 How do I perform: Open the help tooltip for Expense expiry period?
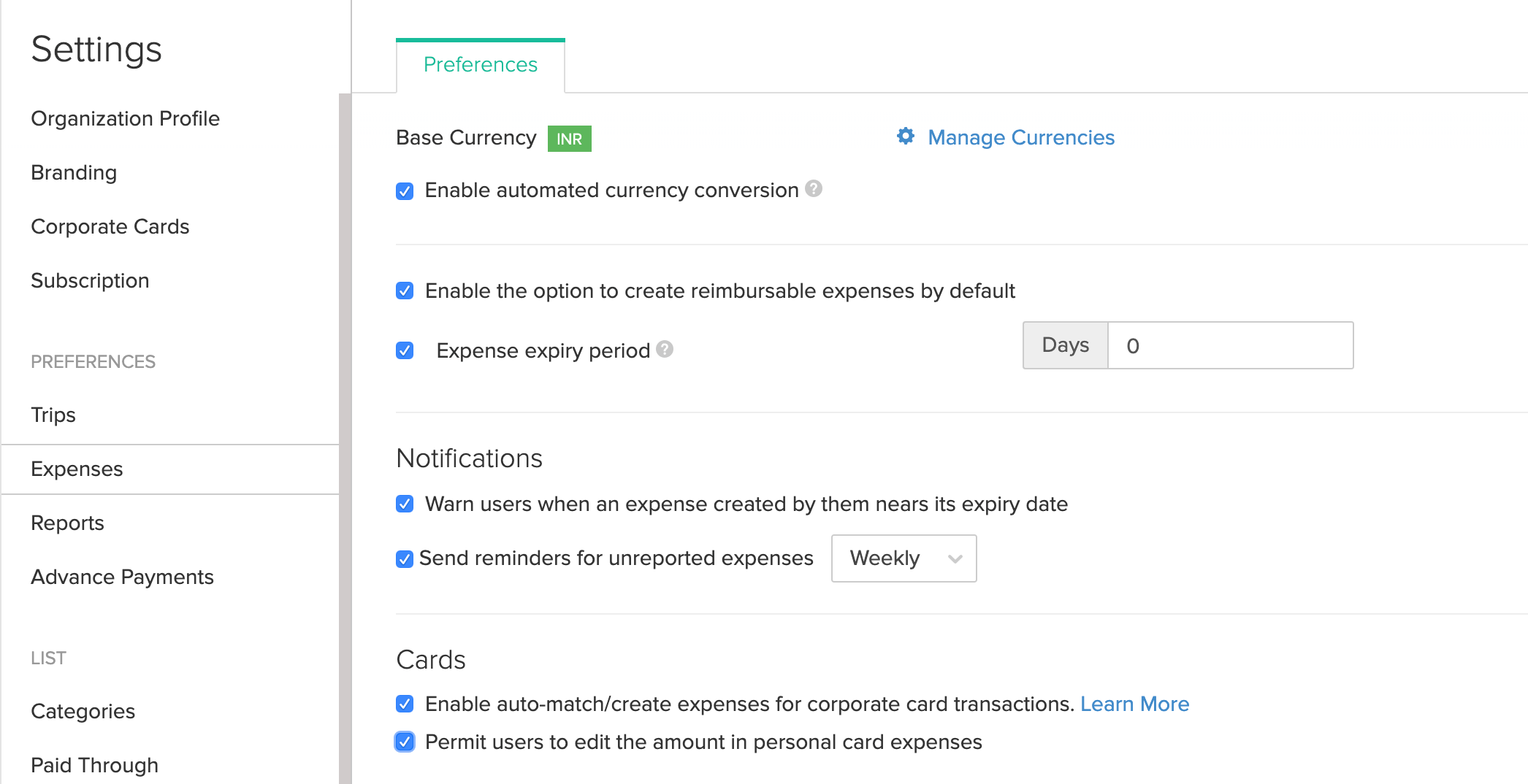click(x=663, y=350)
